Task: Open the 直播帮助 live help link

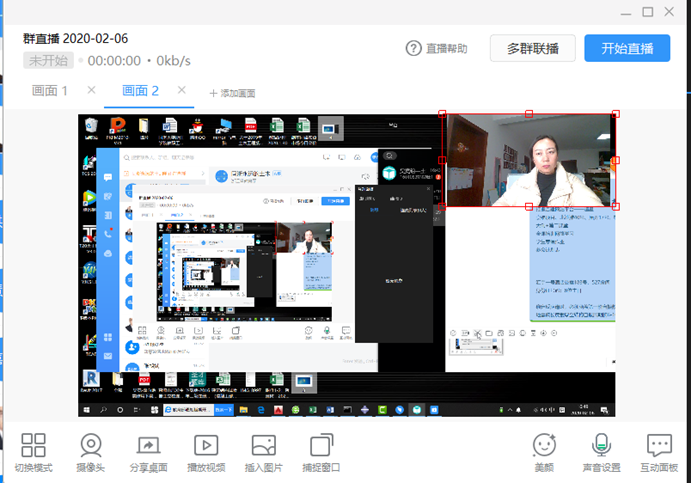Action: click(436, 48)
